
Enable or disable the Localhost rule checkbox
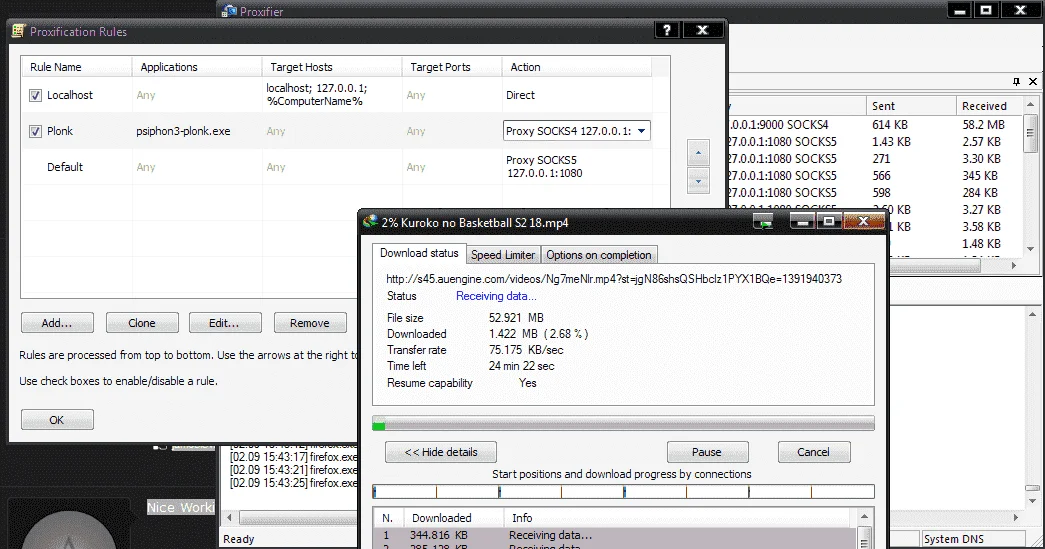tap(35, 95)
